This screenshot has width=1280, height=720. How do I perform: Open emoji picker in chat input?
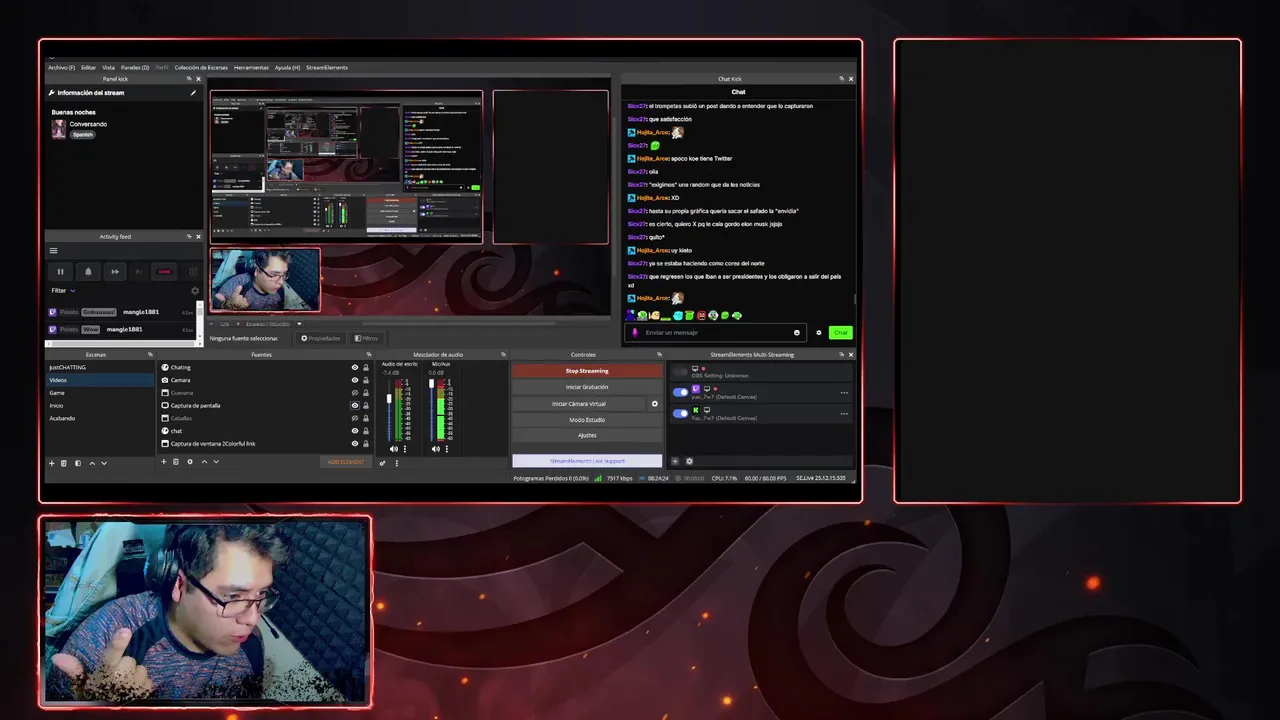[x=797, y=333]
